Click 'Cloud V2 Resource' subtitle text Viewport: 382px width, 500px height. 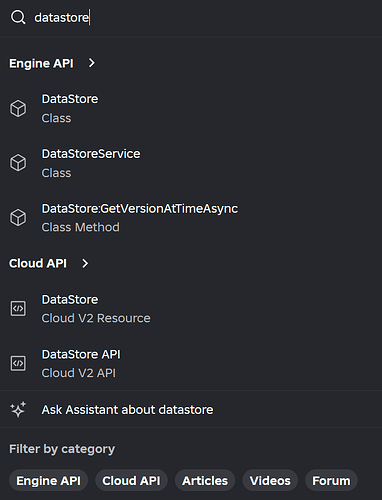pyautogui.click(x=96, y=318)
